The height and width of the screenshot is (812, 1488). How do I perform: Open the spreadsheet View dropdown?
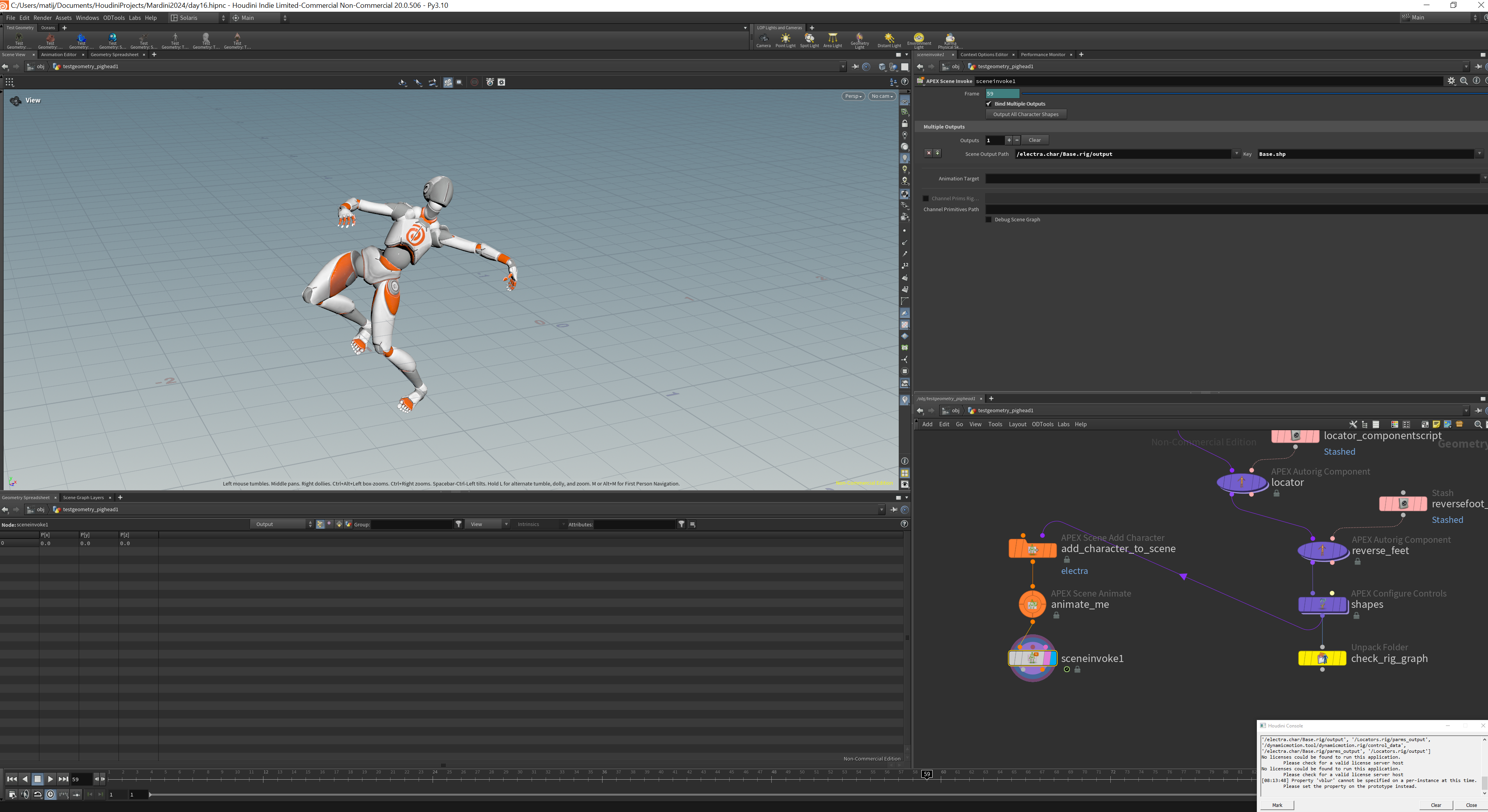click(488, 524)
